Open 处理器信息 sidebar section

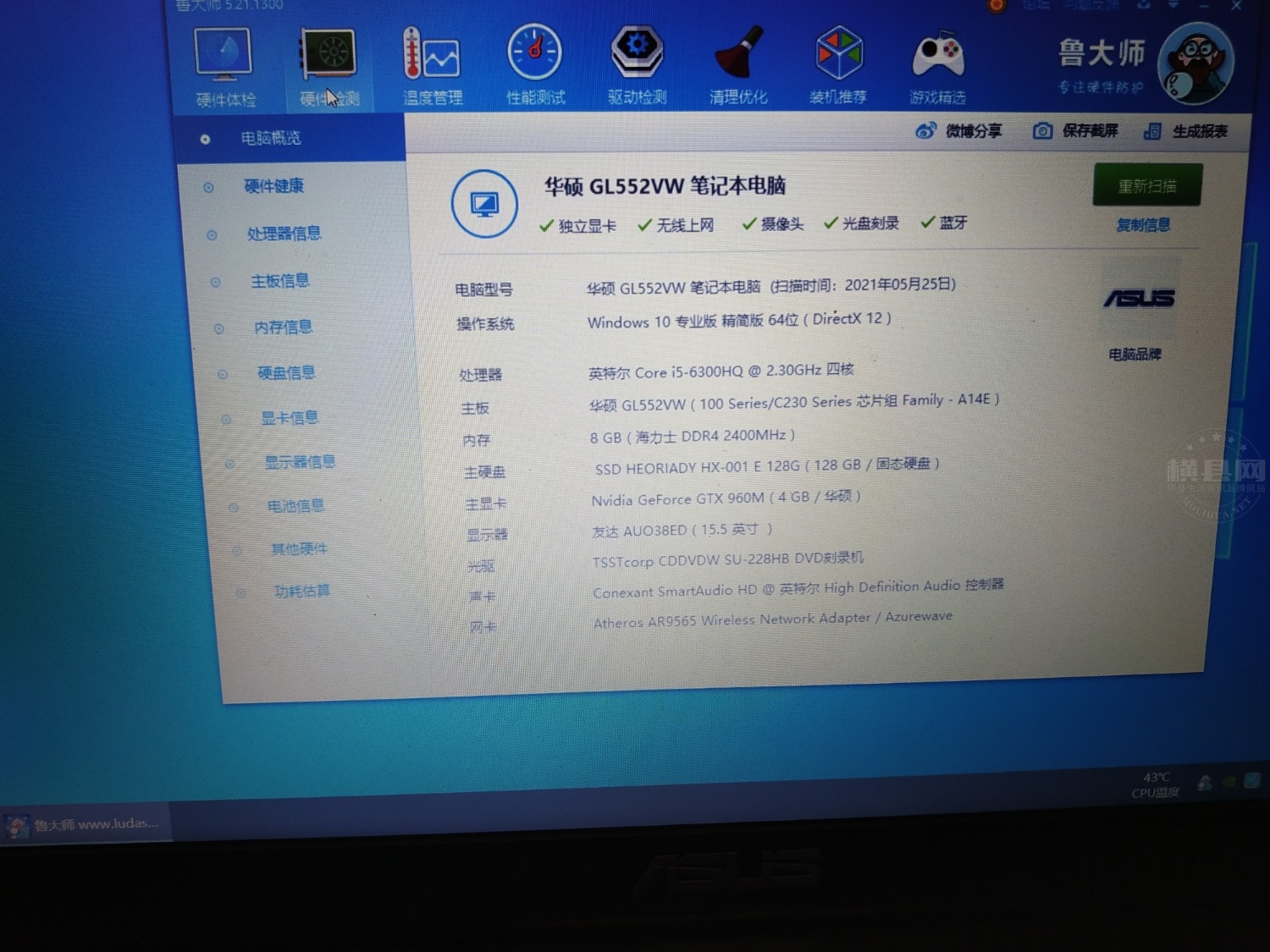[x=284, y=234]
